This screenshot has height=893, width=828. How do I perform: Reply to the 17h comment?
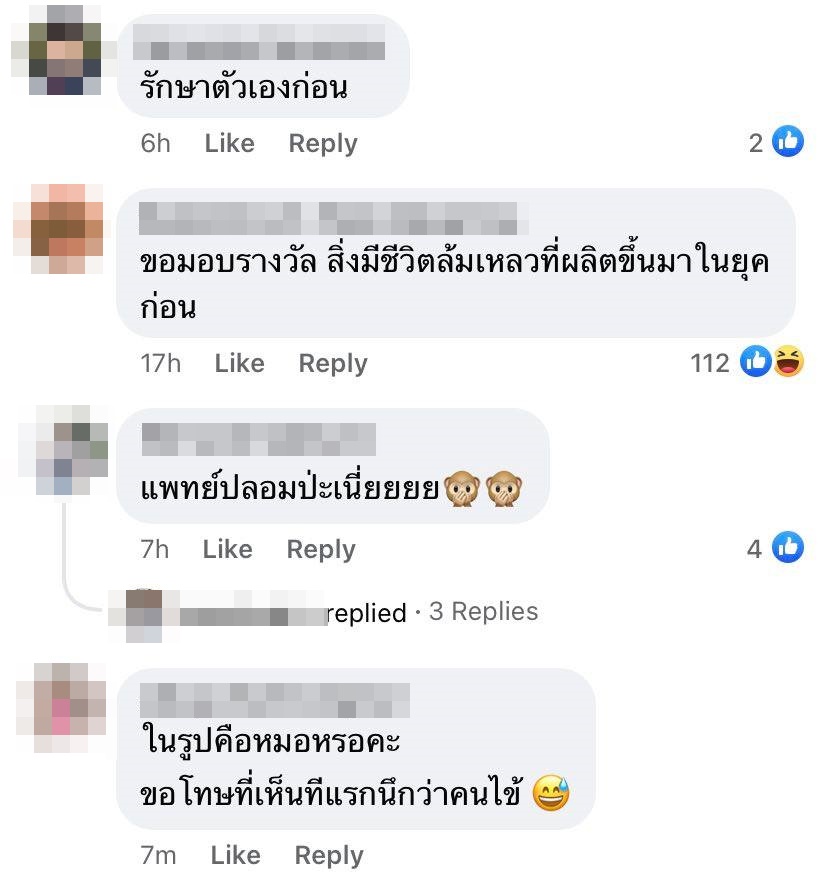333,364
